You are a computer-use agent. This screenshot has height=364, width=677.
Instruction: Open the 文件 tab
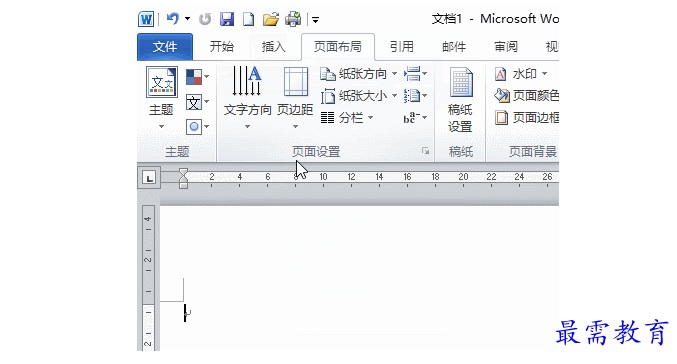pos(165,47)
